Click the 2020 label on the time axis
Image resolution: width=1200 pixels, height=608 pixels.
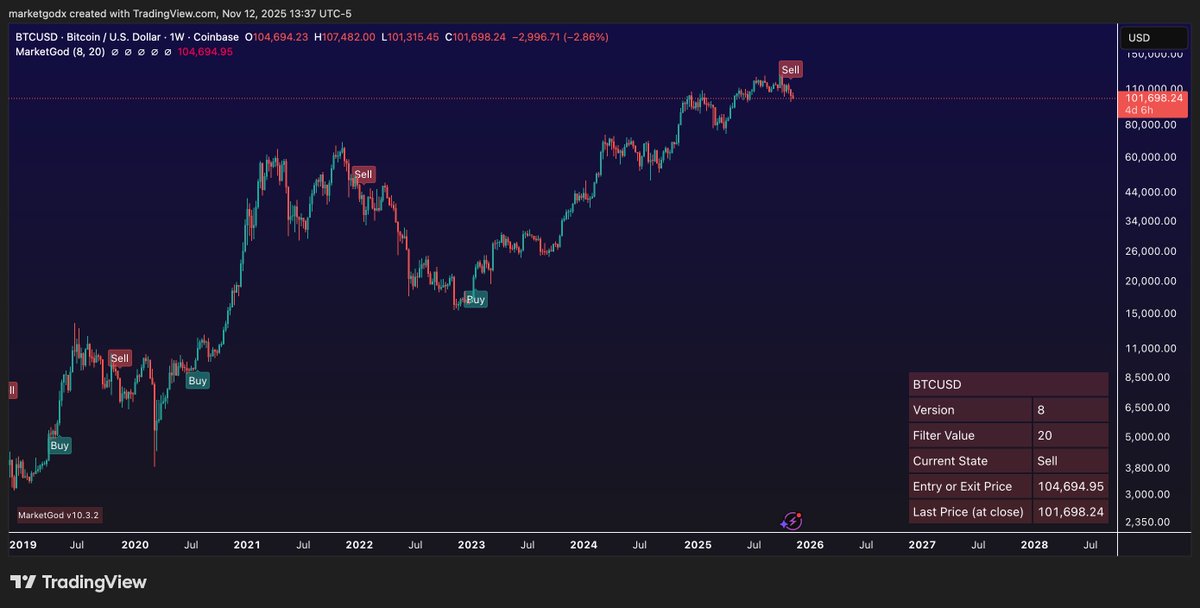pyautogui.click(x=134, y=545)
